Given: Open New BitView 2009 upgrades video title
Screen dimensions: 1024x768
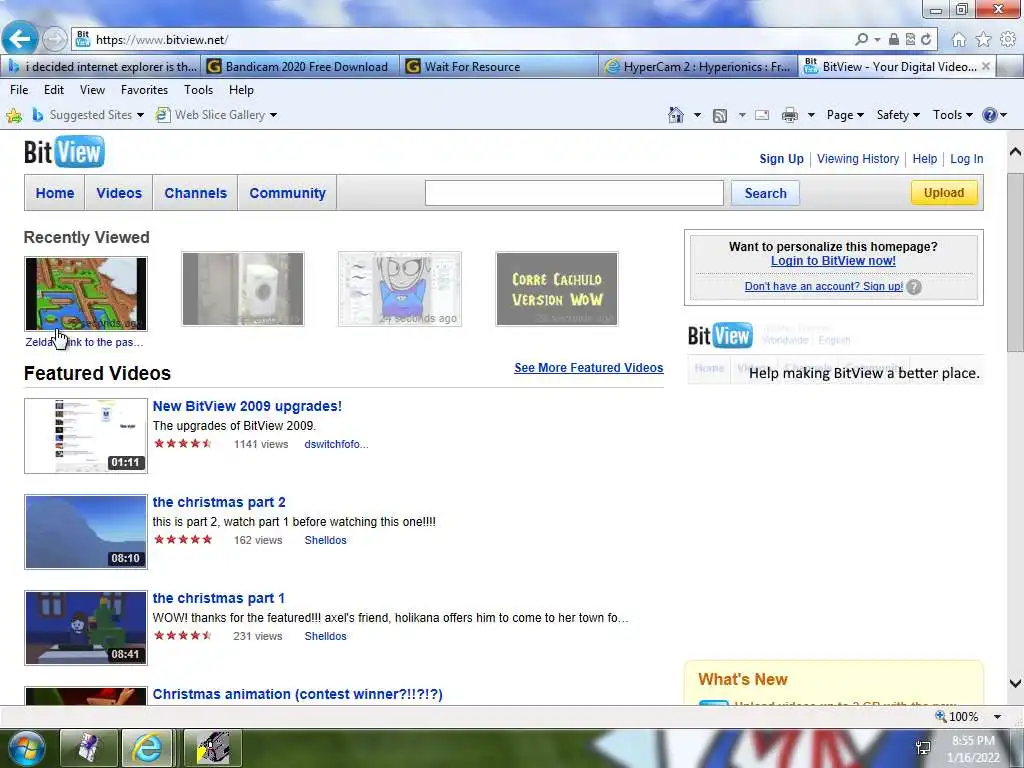Looking at the screenshot, I should click(x=247, y=406).
